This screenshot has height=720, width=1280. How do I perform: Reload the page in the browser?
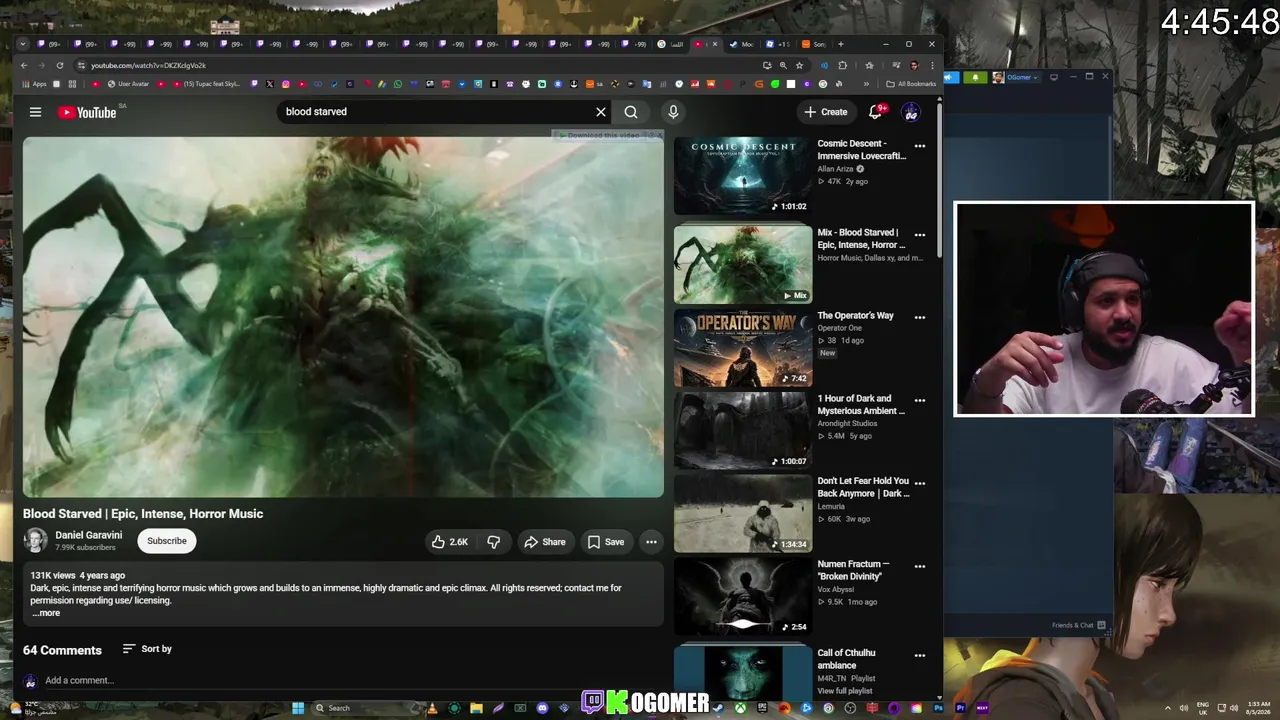coord(59,66)
